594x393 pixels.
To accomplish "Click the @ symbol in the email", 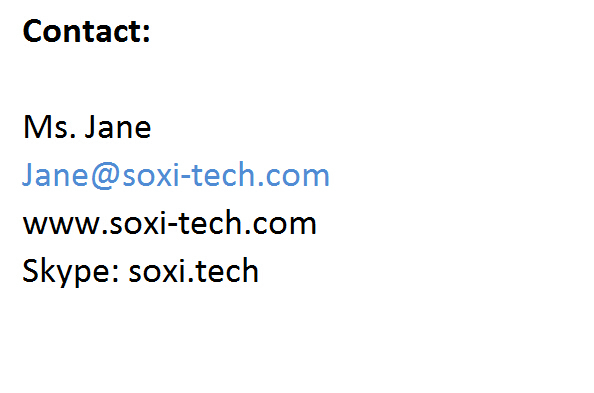I will [x=106, y=176].
